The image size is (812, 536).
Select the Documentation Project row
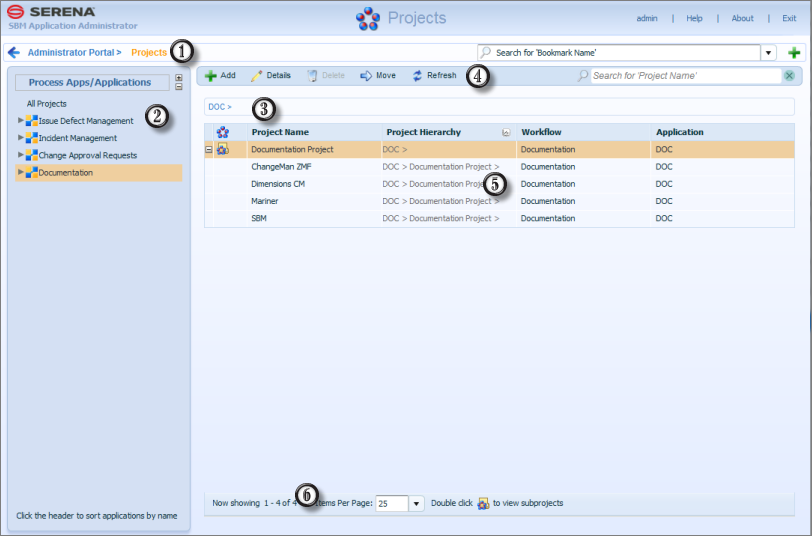pyautogui.click(x=499, y=150)
